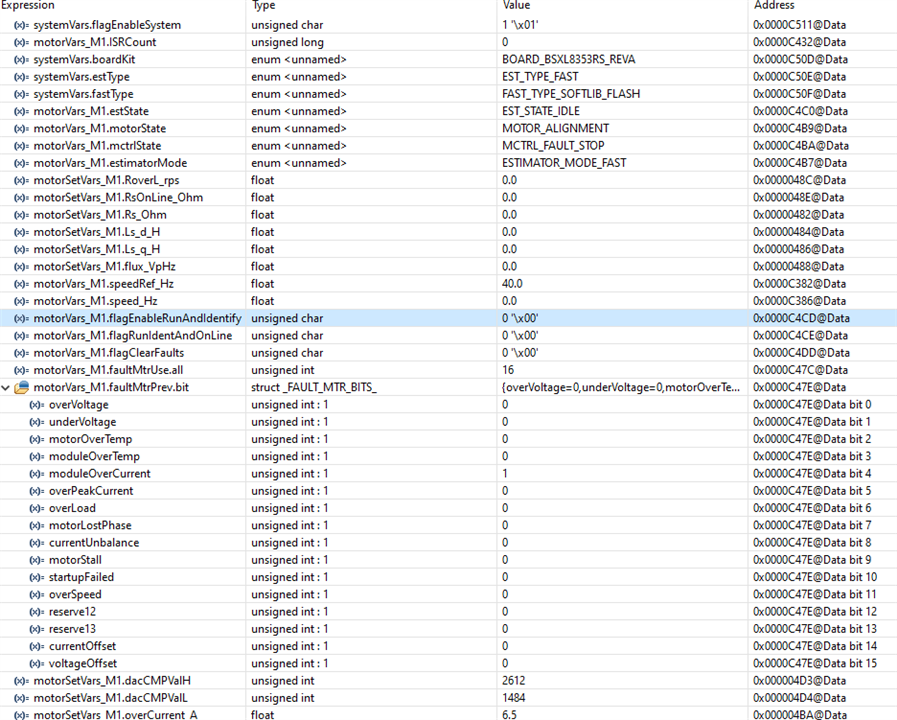
Task: Click the EST_TYPE_FAST value
Action: 540,77
